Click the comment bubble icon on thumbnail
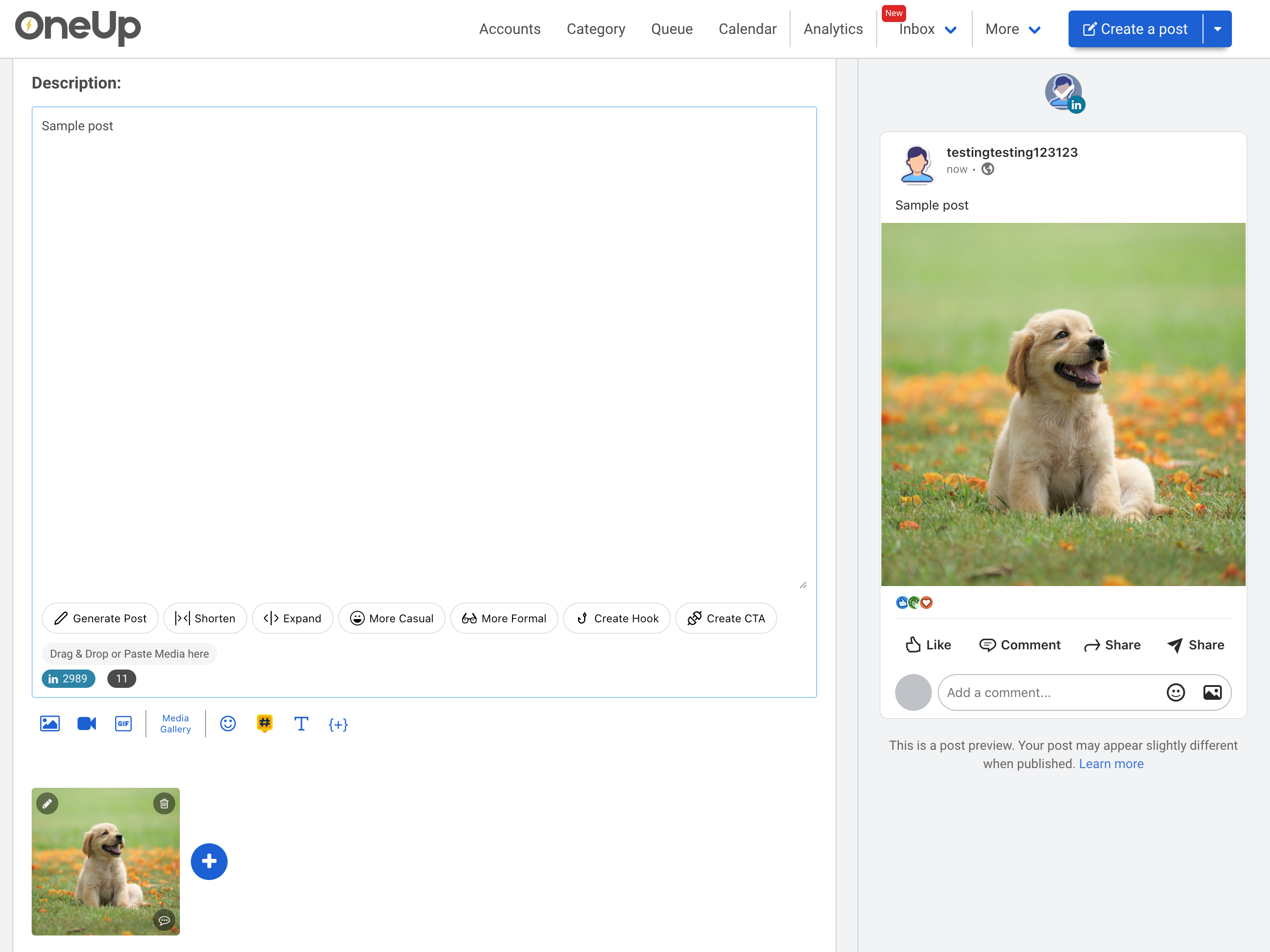The width and height of the screenshot is (1270, 952). [164, 920]
